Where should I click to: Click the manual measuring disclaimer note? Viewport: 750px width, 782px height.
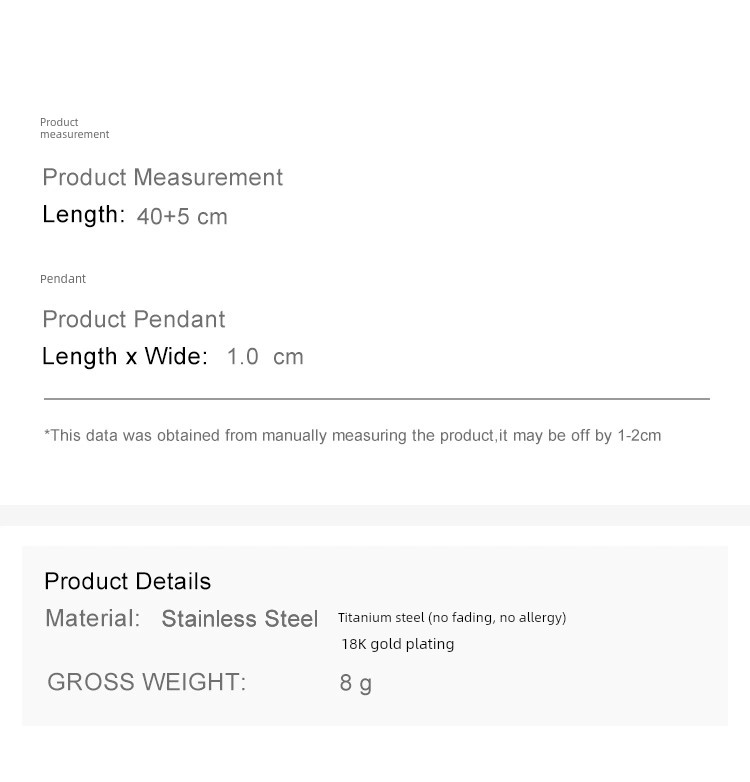click(x=353, y=435)
